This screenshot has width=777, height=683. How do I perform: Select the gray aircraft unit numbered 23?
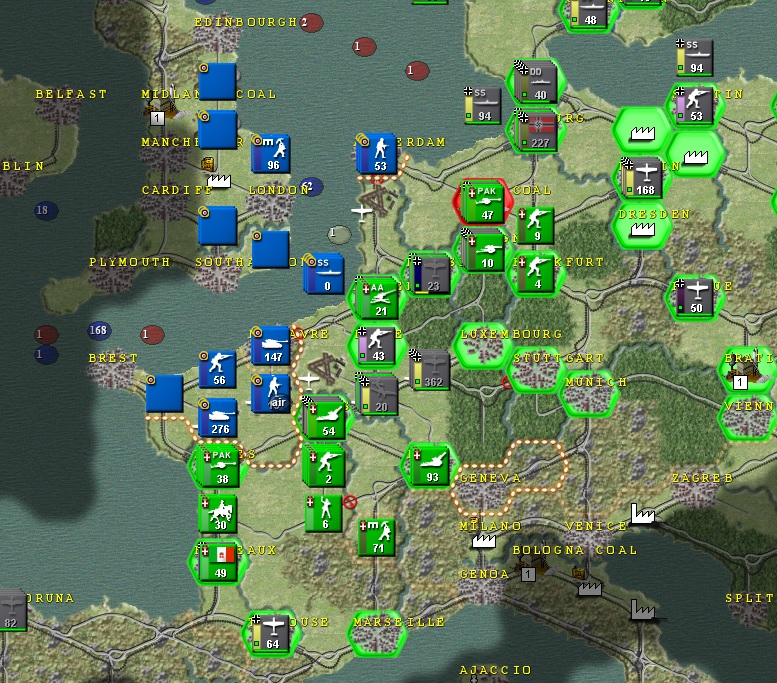[430, 274]
